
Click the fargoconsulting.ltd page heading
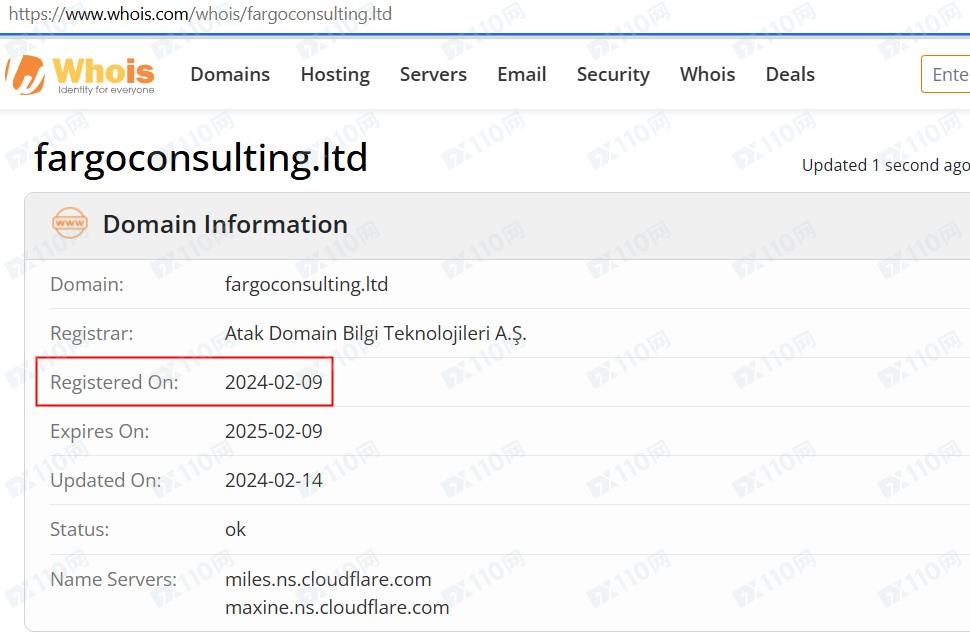[201, 158]
